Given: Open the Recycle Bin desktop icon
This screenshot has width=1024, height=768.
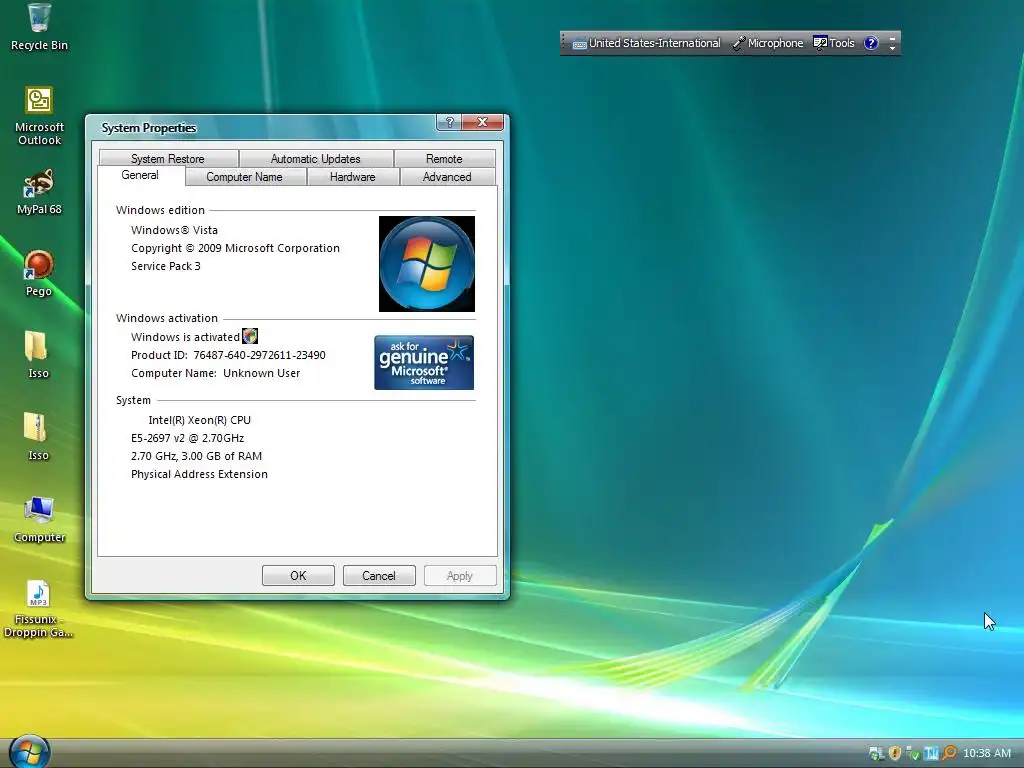Looking at the screenshot, I should [39, 26].
